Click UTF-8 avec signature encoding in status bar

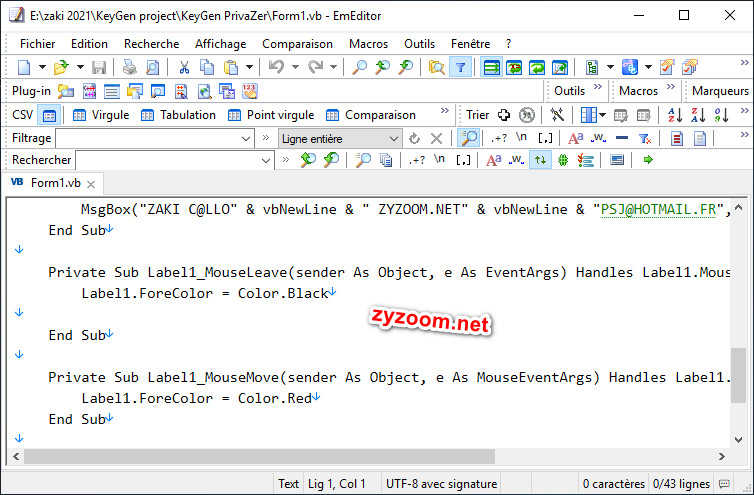441,484
